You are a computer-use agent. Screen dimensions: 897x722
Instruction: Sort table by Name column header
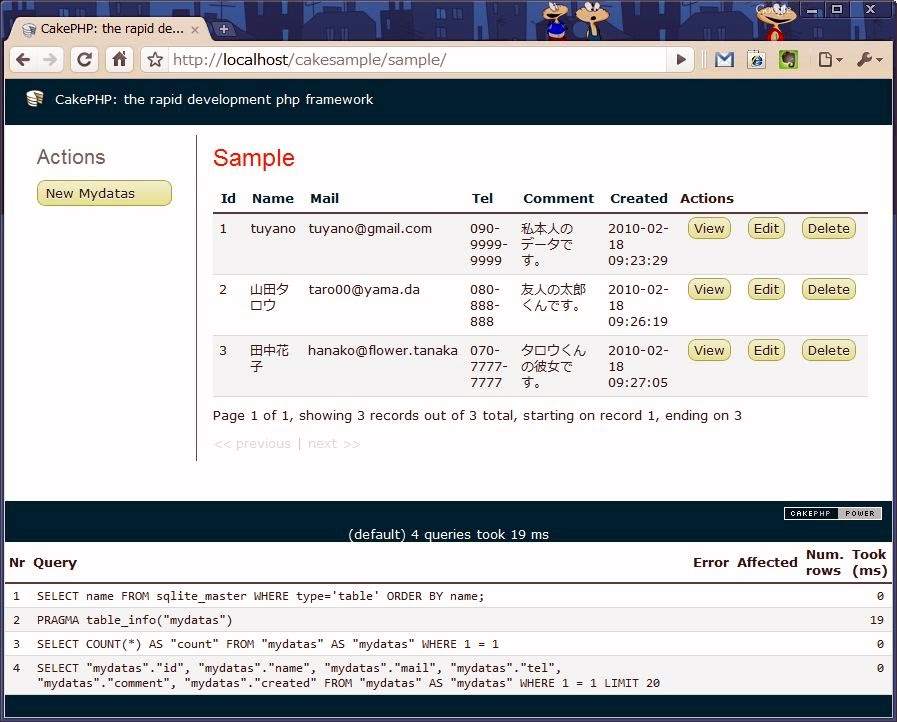272,198
